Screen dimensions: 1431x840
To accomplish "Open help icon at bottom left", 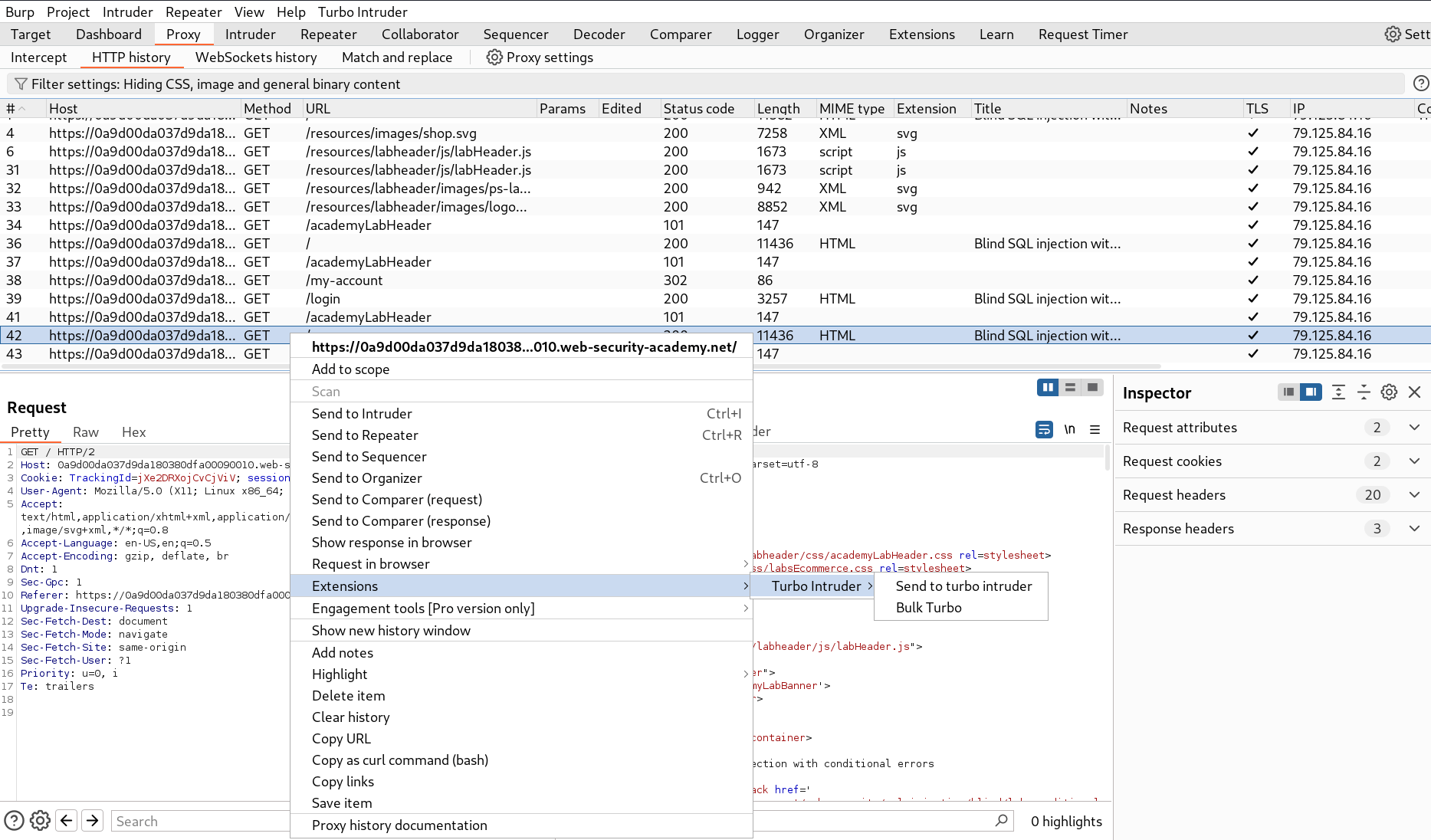I will 14,821.
